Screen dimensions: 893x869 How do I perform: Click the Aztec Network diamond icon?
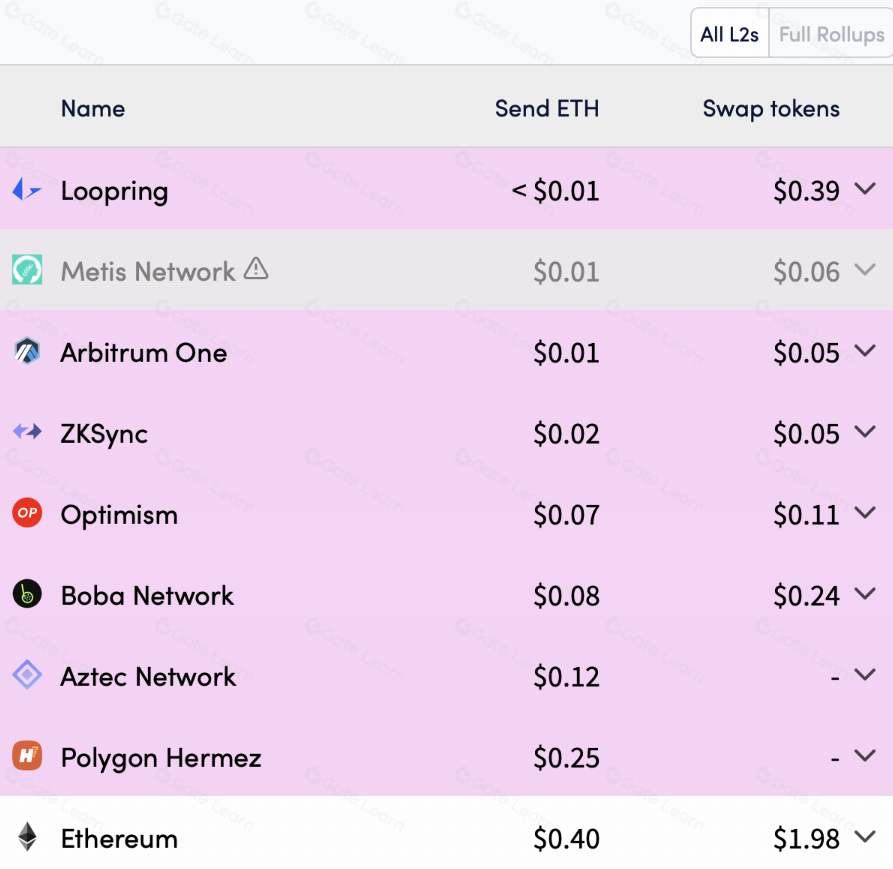27,676
